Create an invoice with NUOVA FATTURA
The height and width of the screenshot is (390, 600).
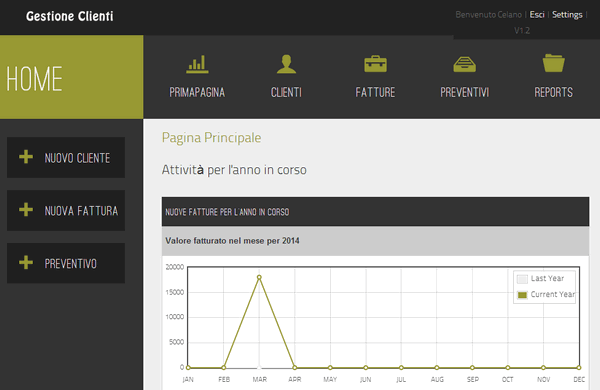coord(66,210)
